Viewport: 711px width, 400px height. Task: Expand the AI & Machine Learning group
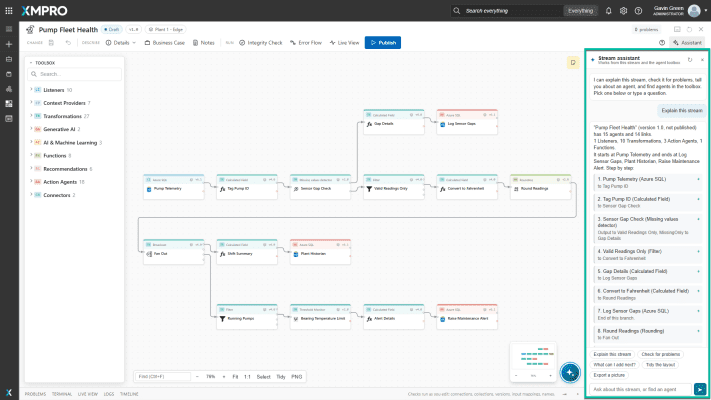click(x=65, y=142)
